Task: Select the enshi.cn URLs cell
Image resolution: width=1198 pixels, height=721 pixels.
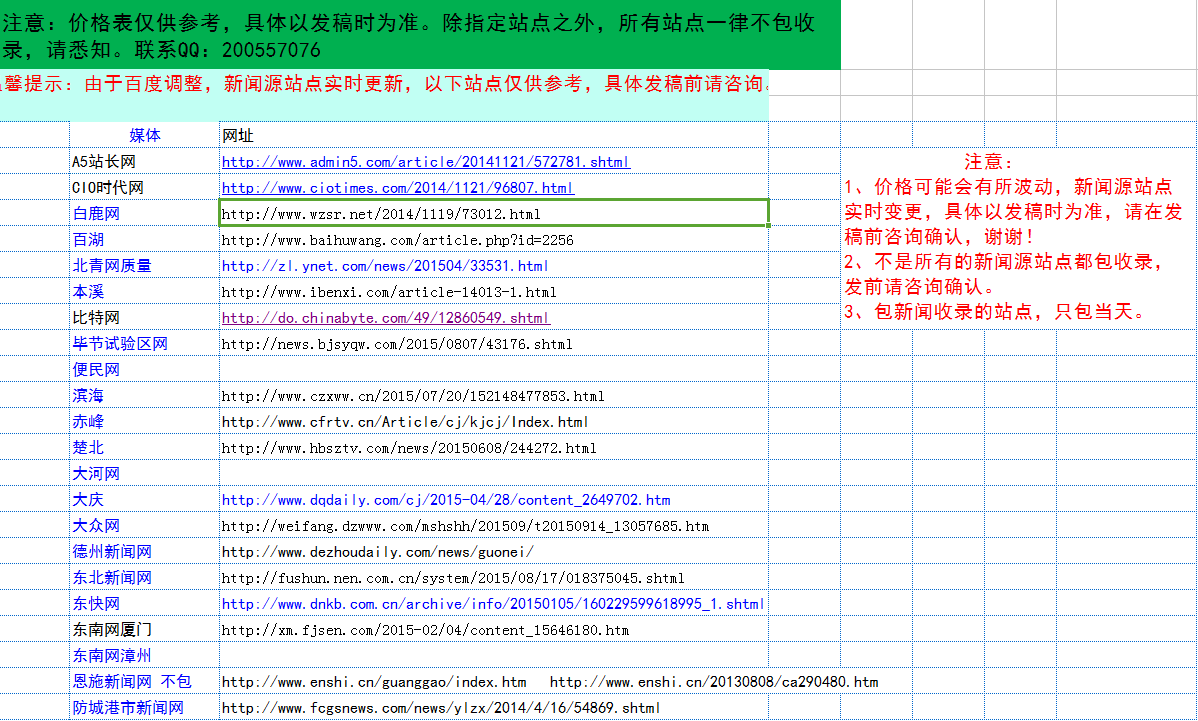Action: click(x=494, y=681)
